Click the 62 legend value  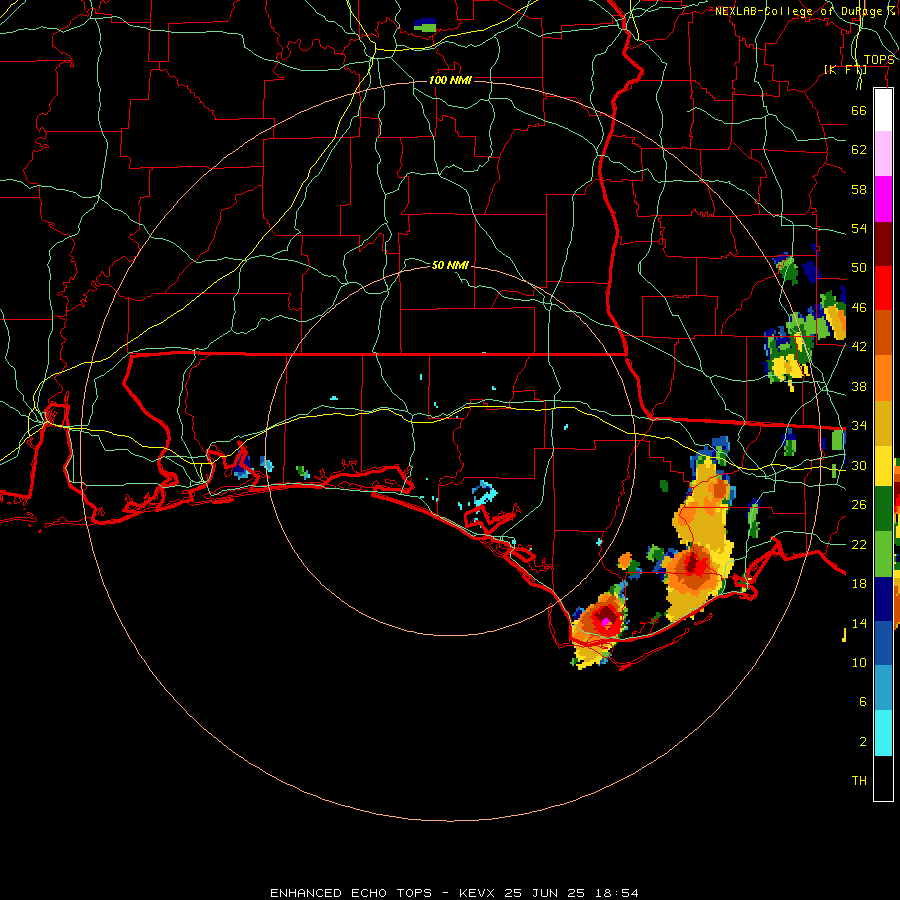click(x=859, y=149)
